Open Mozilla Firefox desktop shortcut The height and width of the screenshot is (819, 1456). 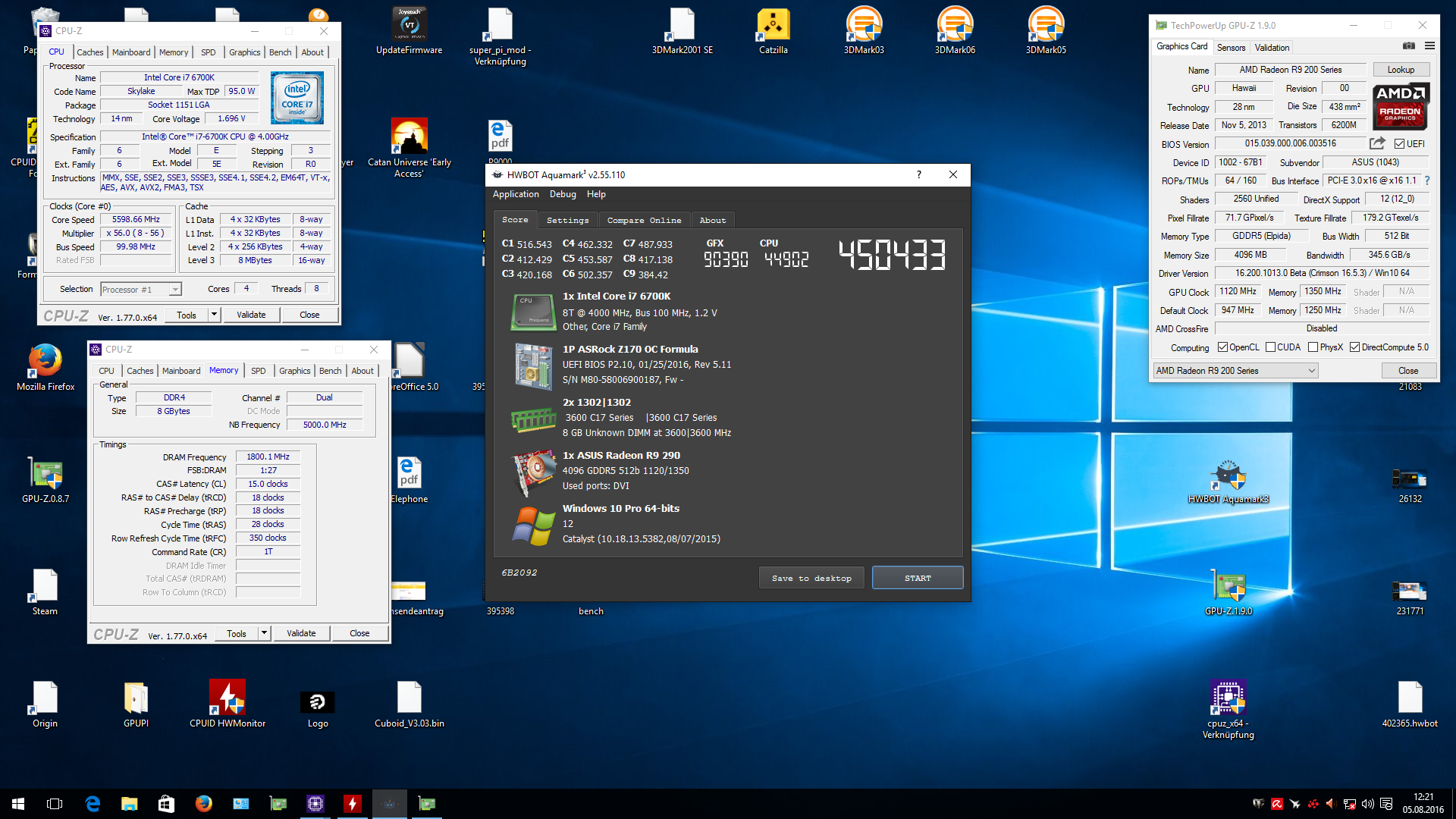click(45, 367)
